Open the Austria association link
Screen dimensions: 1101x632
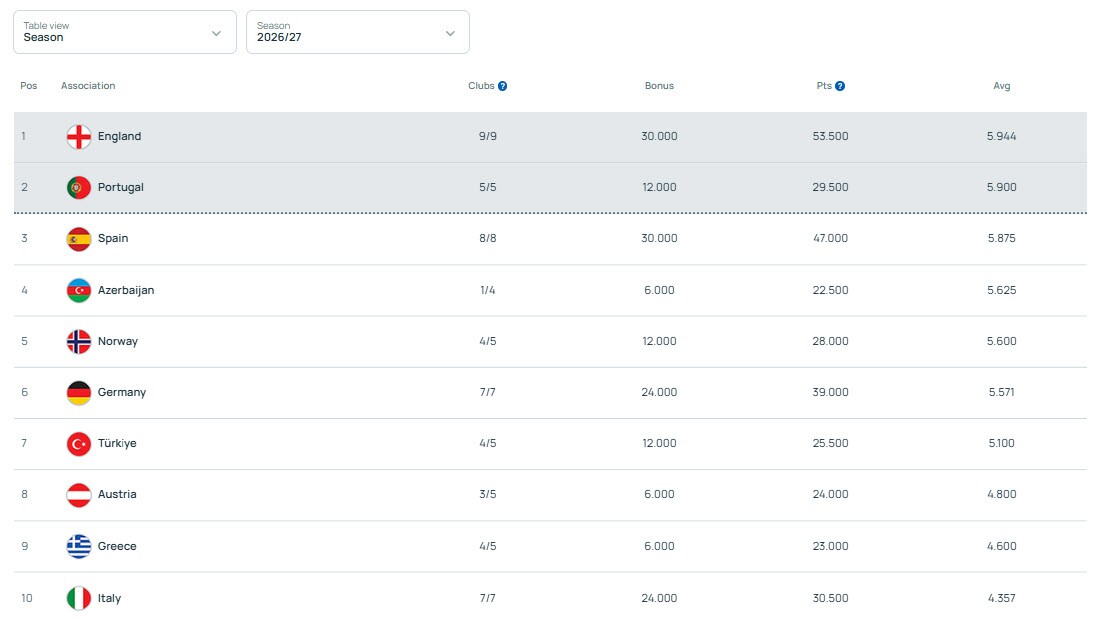[117, 494]
